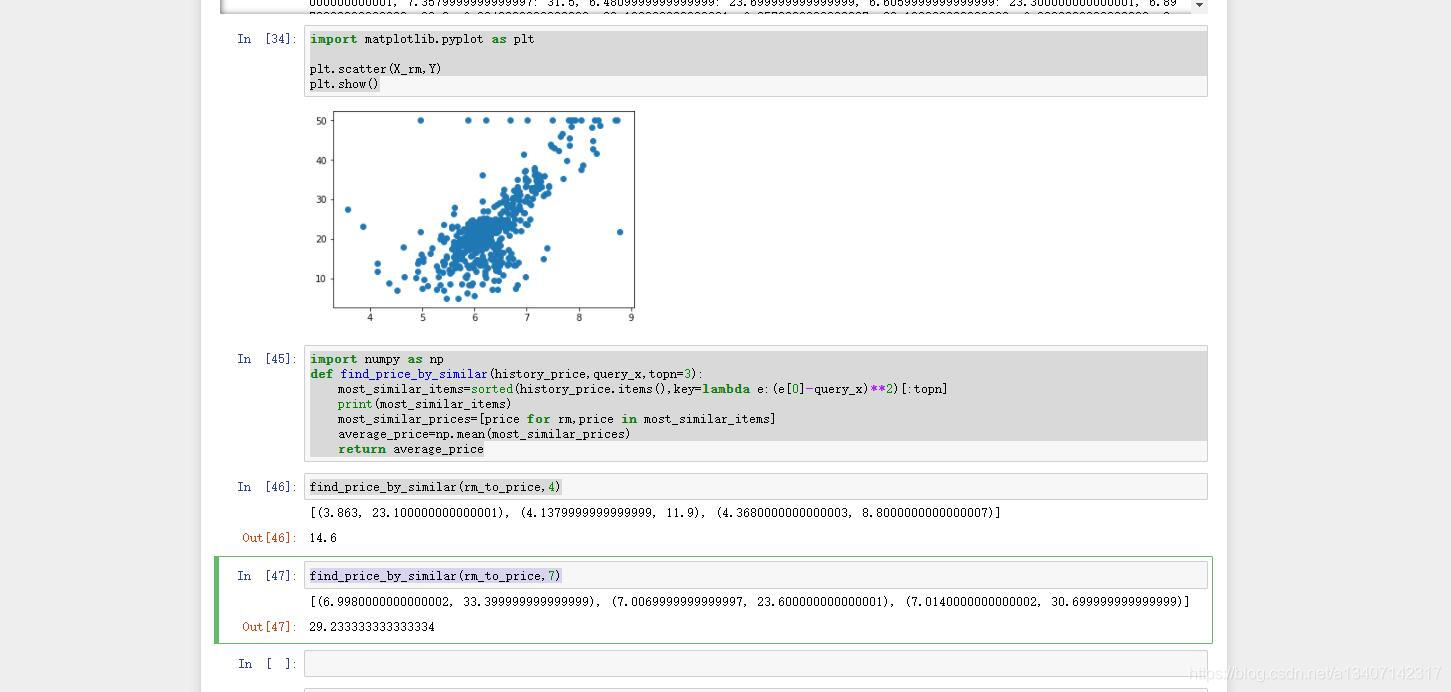The width and height of the screenshot is (1451, 692).
Task: Click printed list starting with (6.998..., 33.39...)
Action: point(750,602)
